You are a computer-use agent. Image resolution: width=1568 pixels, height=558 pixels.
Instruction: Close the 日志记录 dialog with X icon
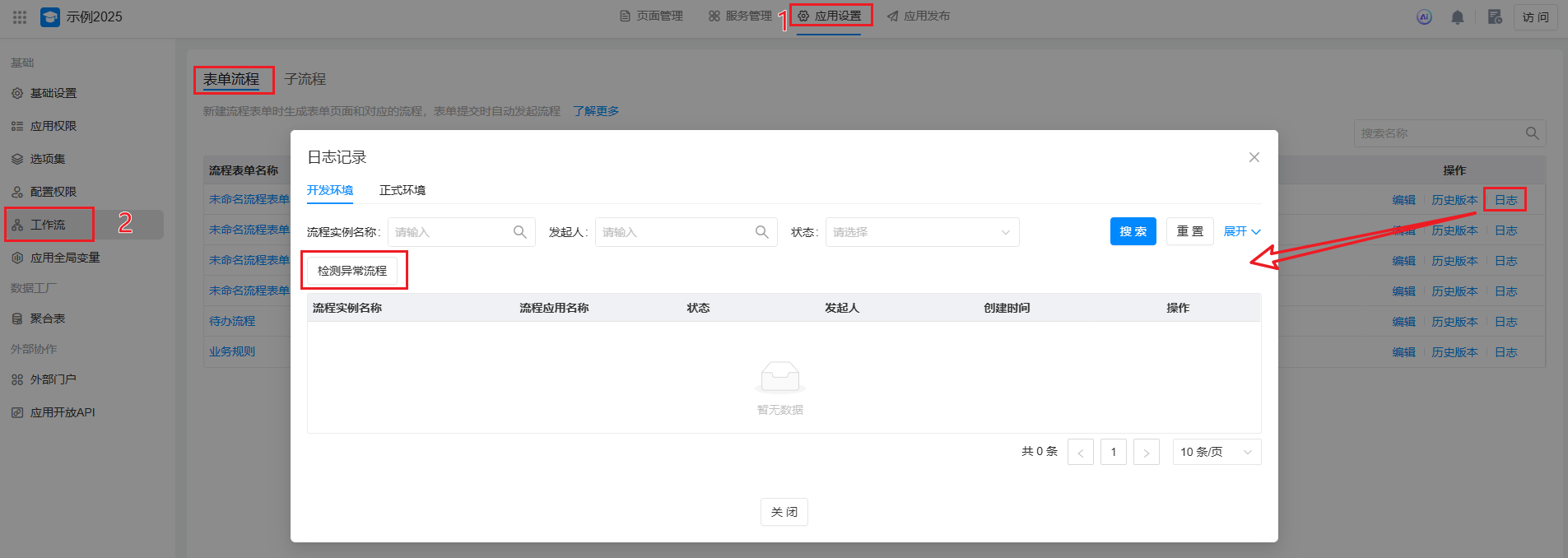click(1254, 157)
